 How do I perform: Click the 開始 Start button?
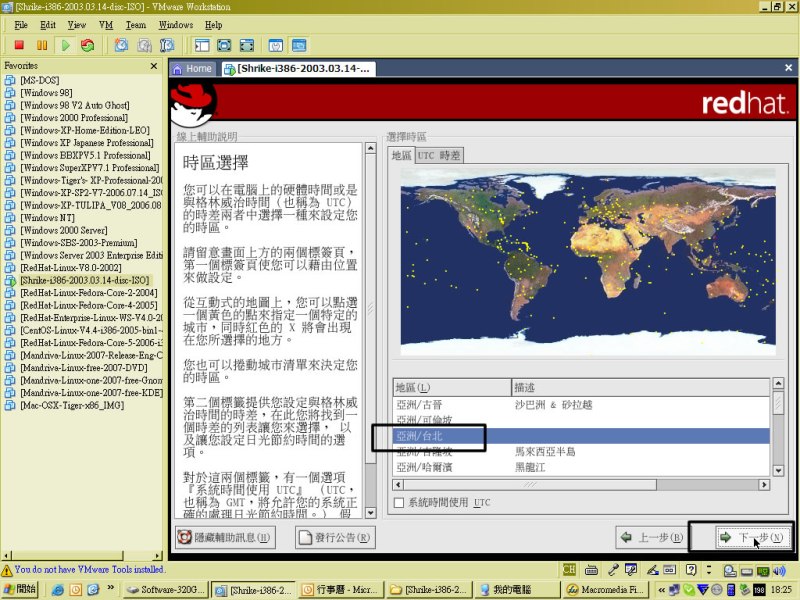20,589
